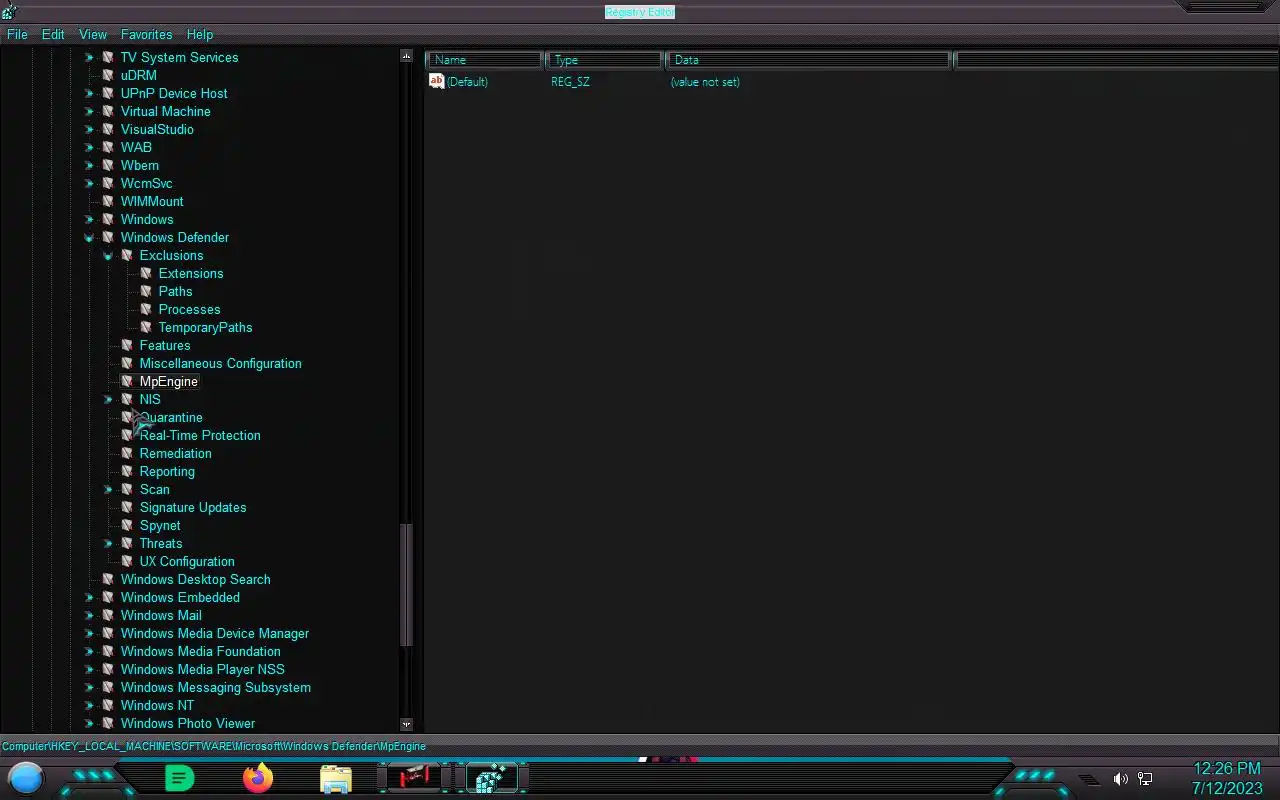Click the TemporaryPaths key folder icon

coord(146,327)
